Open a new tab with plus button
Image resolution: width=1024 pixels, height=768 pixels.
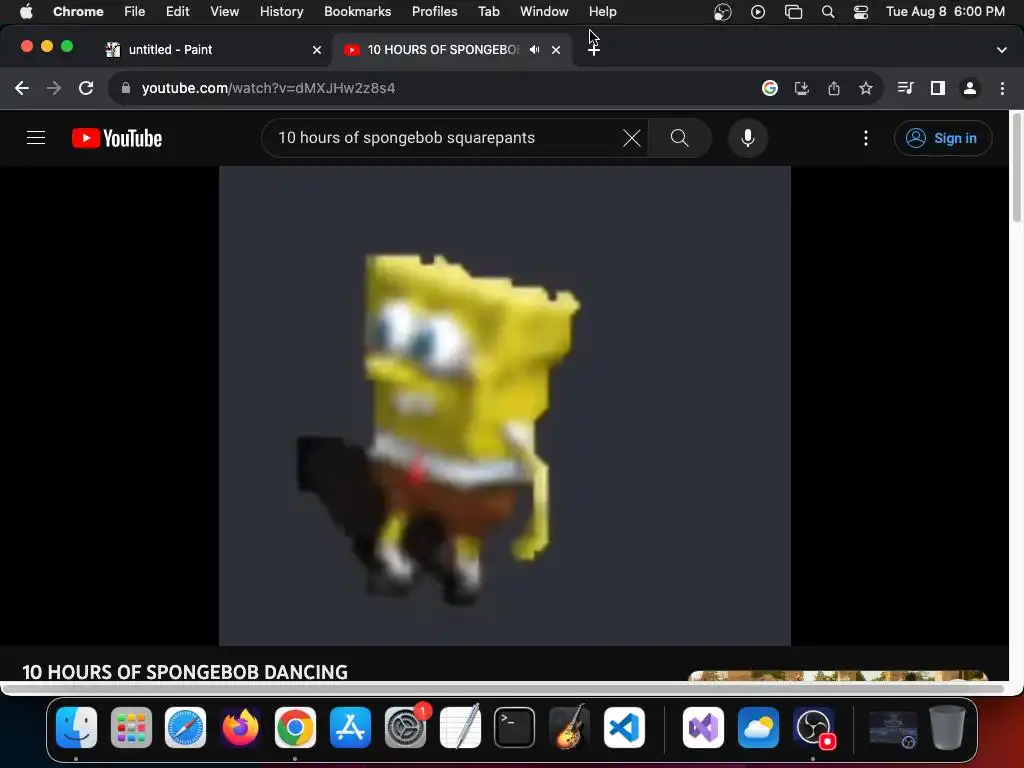click(x=594, y=50)
